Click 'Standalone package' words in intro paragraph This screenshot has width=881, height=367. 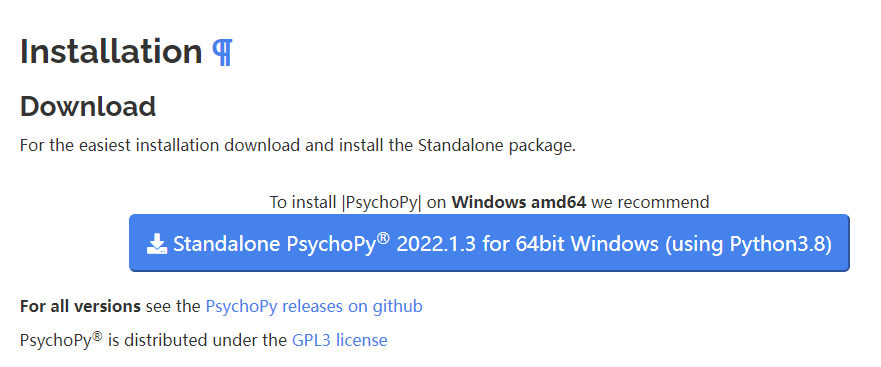pos(495,146)
